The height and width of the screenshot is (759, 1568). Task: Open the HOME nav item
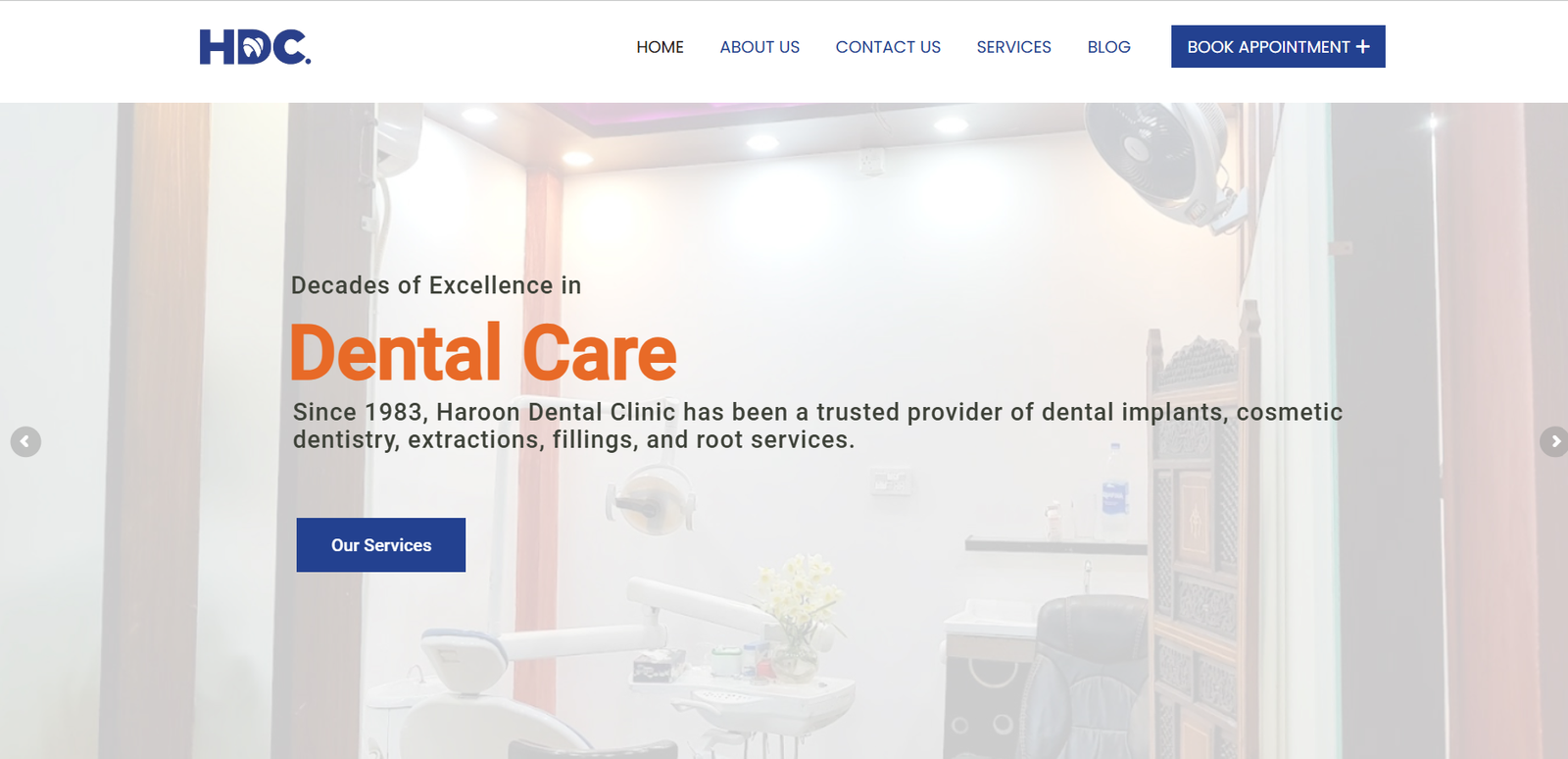660,47
